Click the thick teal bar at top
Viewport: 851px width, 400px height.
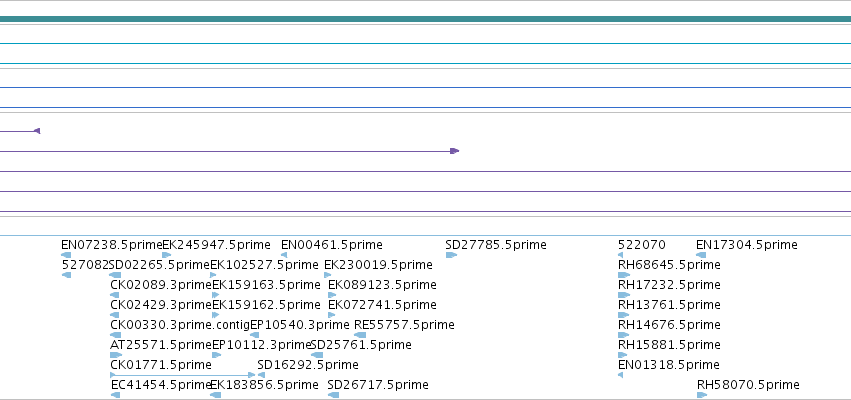(426, 19)
